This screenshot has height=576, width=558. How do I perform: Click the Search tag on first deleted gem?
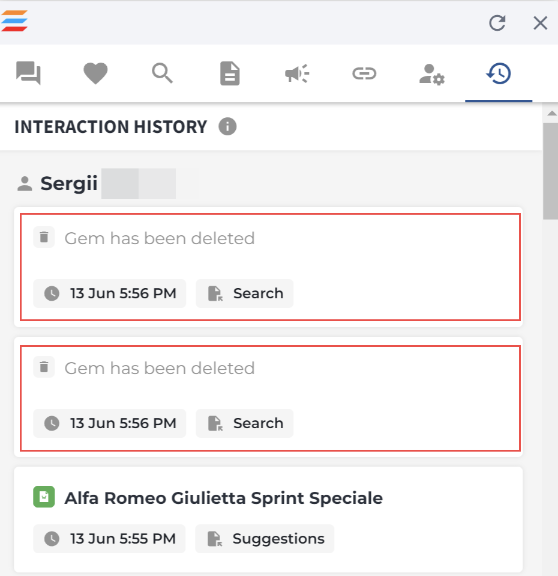coord(244,293)
